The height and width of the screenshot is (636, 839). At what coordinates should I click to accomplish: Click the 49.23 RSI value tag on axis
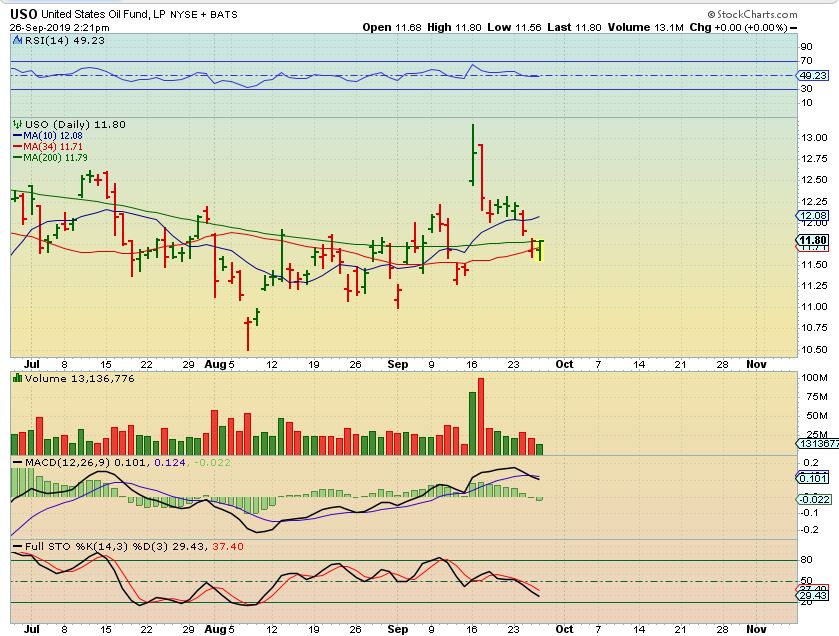[813, 75]
